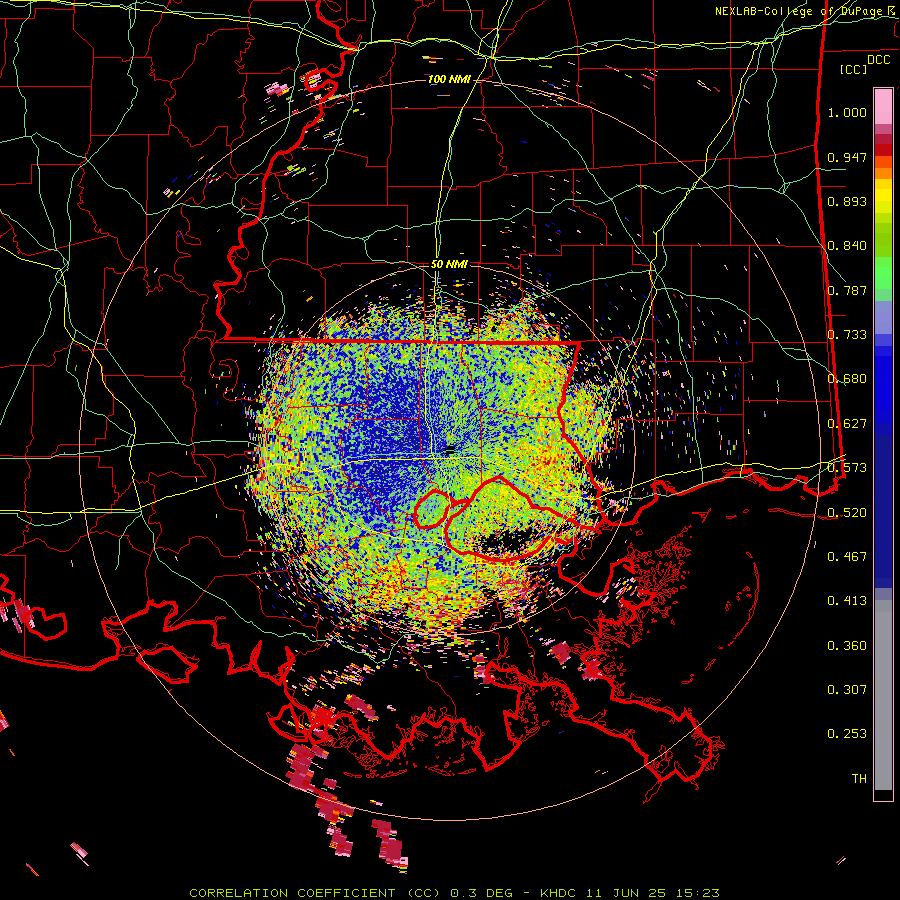This screenshot has height=900, width=900.
Task: Select the 0.520 legend value
Action: pyautogui.click(x=847, y=512)
